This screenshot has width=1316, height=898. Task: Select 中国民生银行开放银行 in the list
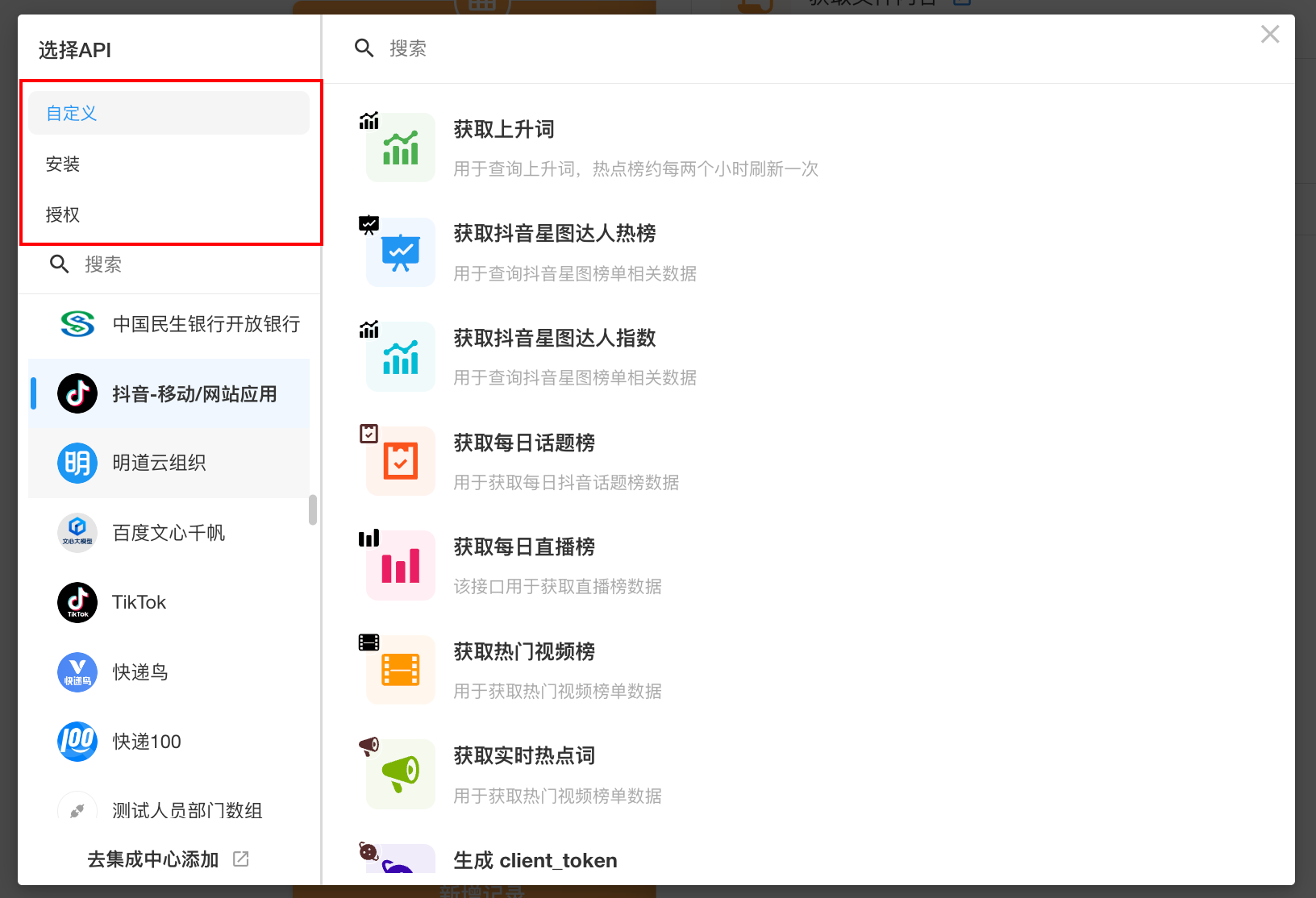(x=169, y=324)
